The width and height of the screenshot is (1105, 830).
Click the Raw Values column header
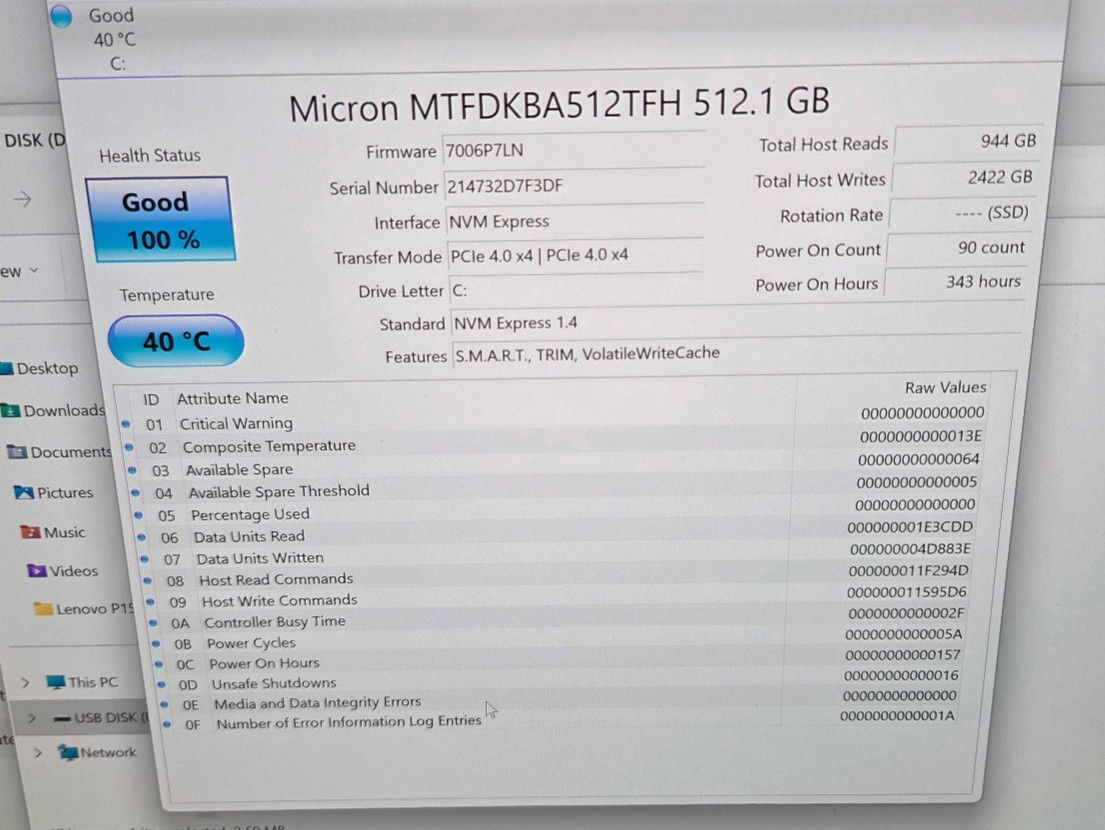[x=945, y=388]
